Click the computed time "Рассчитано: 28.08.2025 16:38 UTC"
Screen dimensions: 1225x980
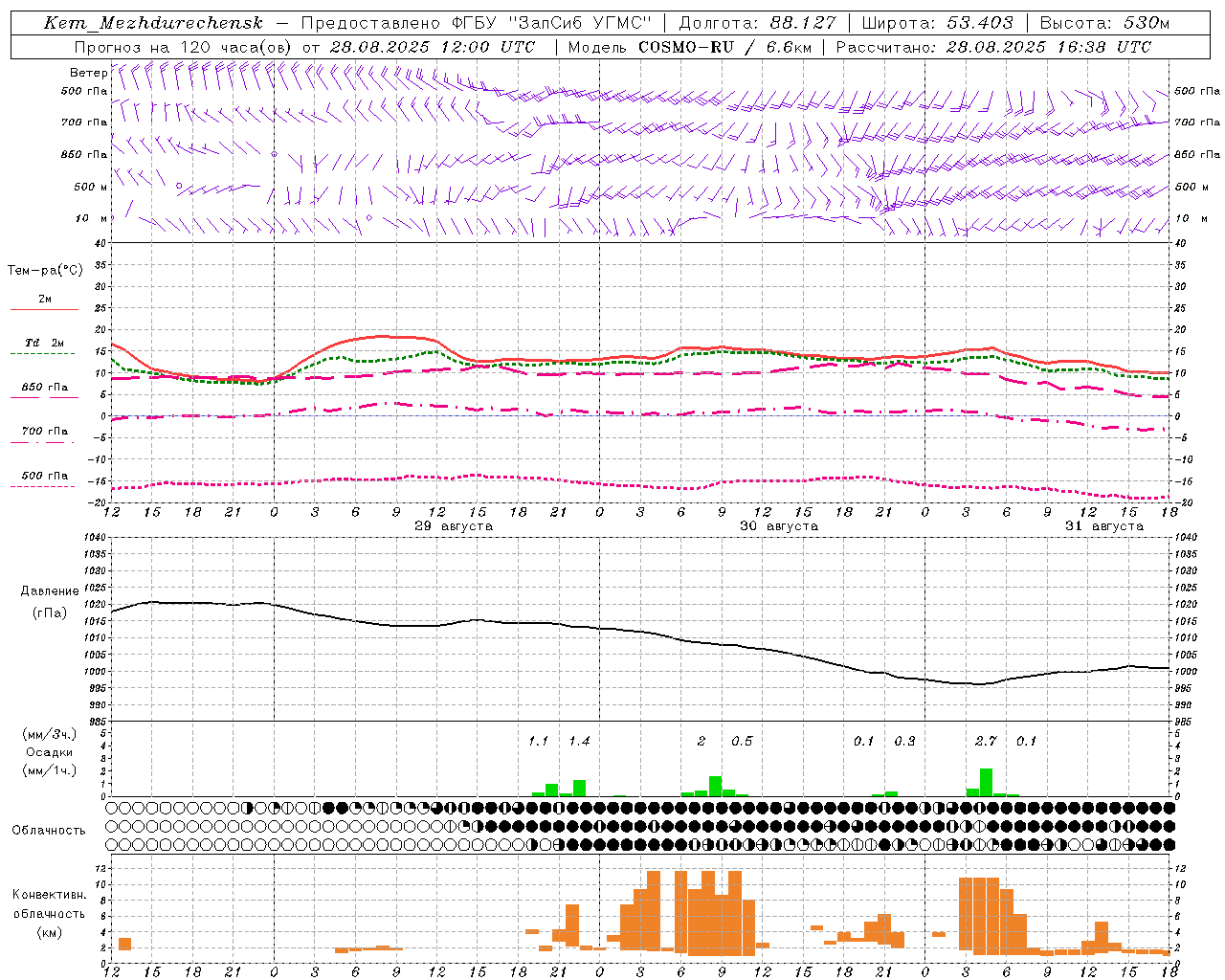pyautogui.click(x=993, y=47)
